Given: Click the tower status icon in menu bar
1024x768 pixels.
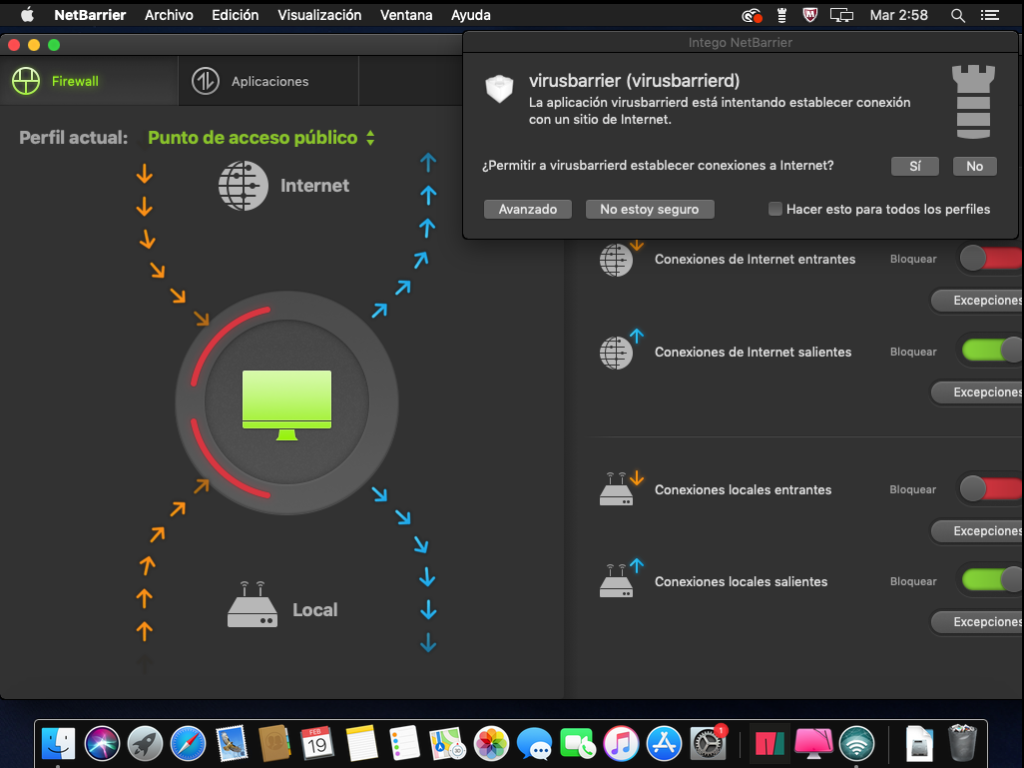Looking at the screenshot, I should (781, 15).
